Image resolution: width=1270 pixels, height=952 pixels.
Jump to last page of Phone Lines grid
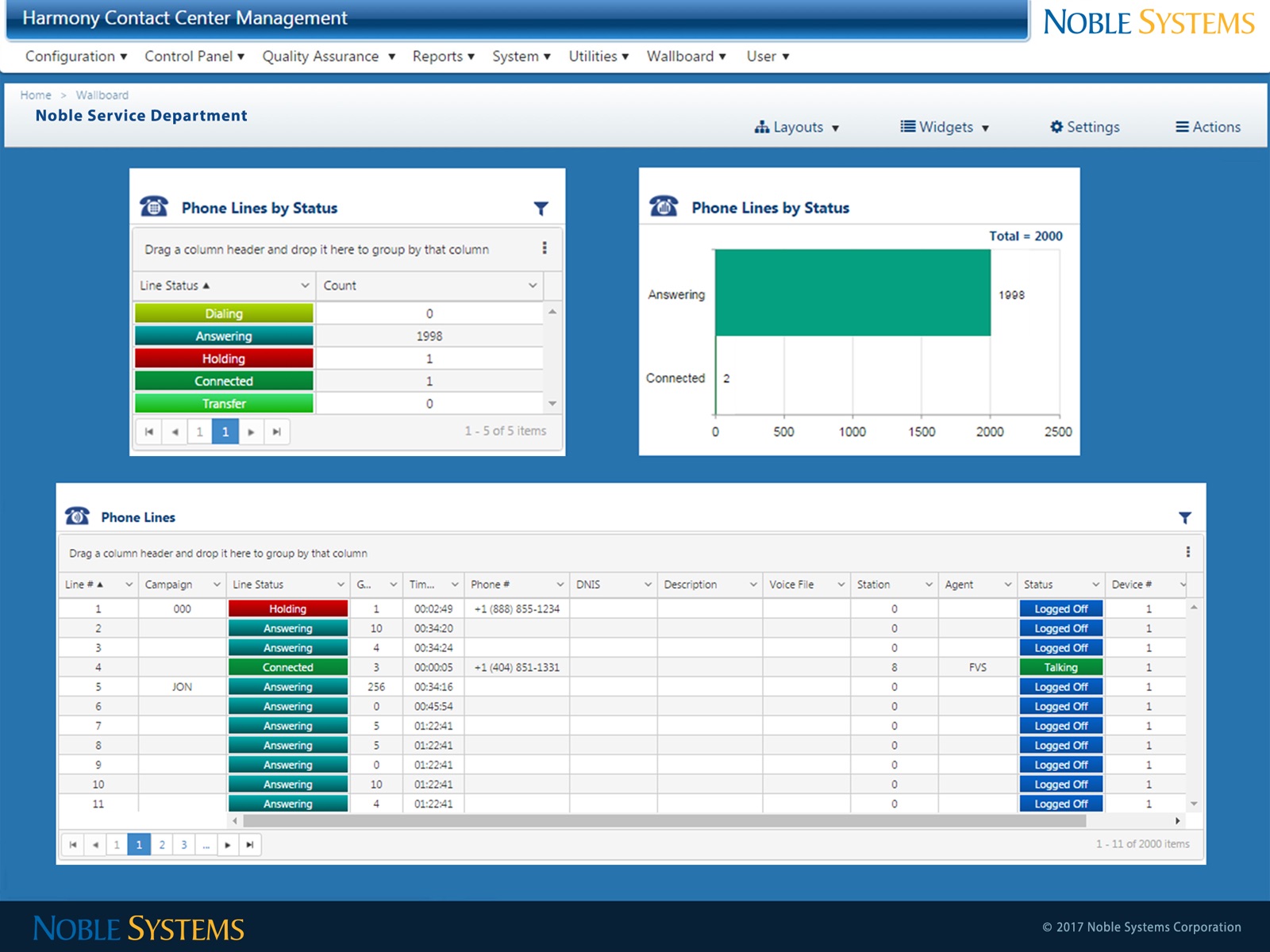click(x=250, y=845)
